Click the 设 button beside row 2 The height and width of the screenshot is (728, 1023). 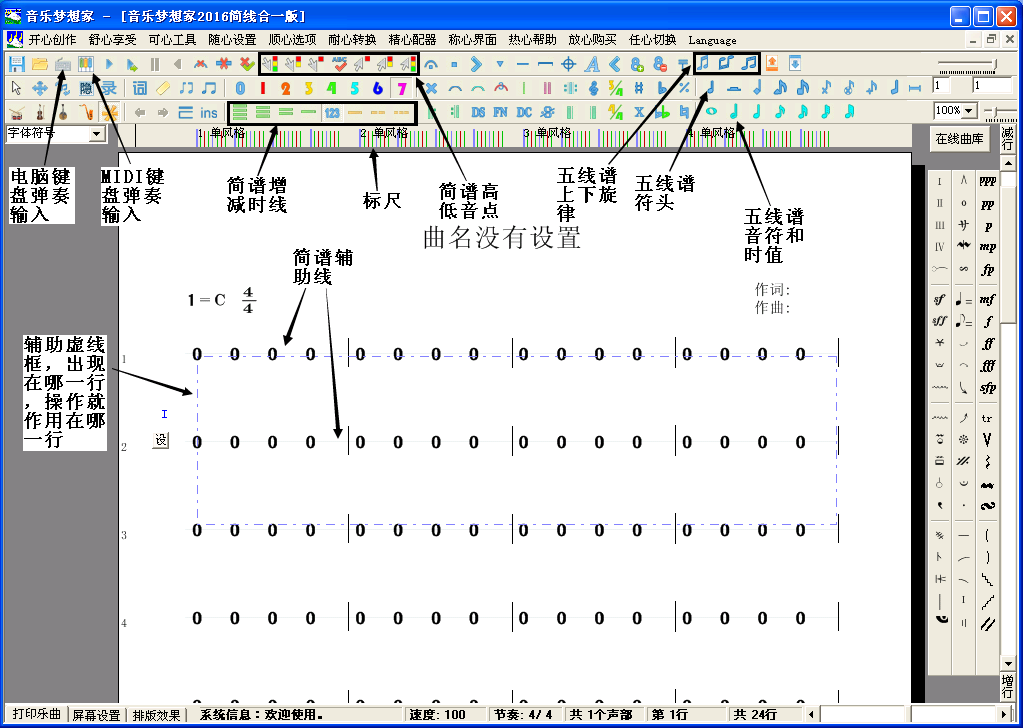click(x=160, y=440)
